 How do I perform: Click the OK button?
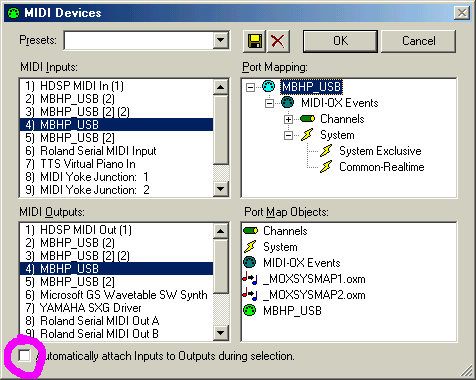[340, 41]
